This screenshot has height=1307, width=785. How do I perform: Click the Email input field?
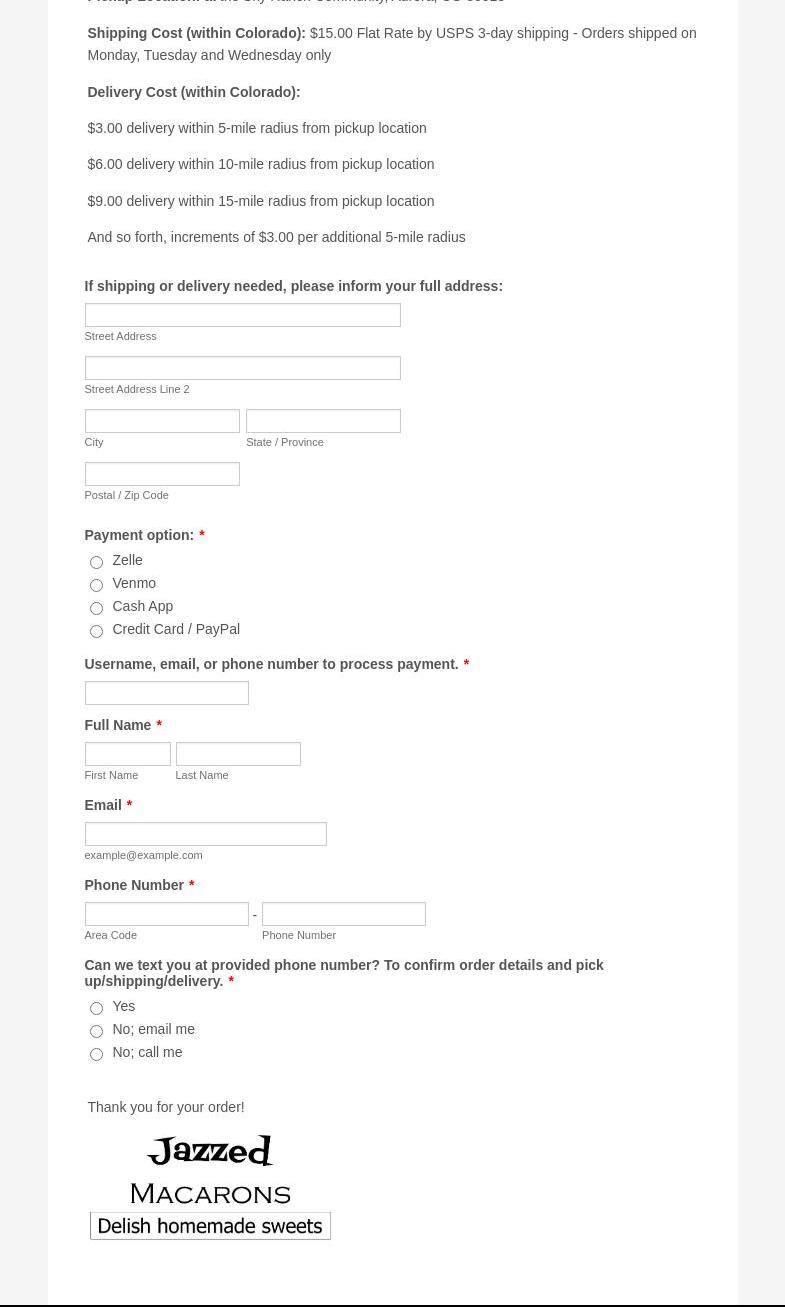coord(205,834)
